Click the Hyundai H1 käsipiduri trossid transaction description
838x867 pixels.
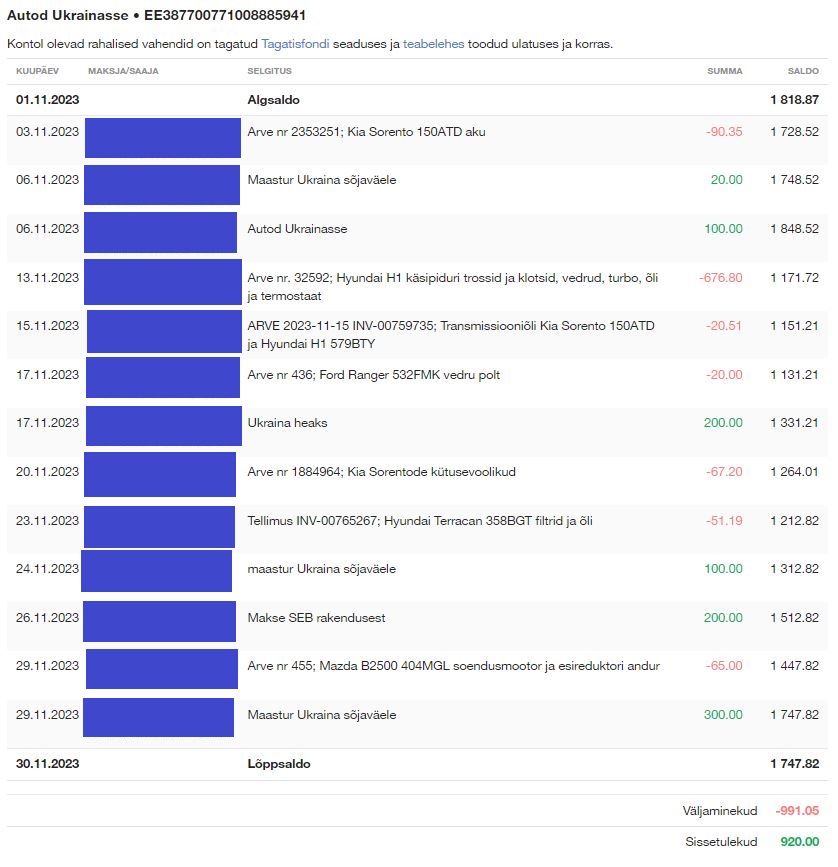(x=453, y=278)
